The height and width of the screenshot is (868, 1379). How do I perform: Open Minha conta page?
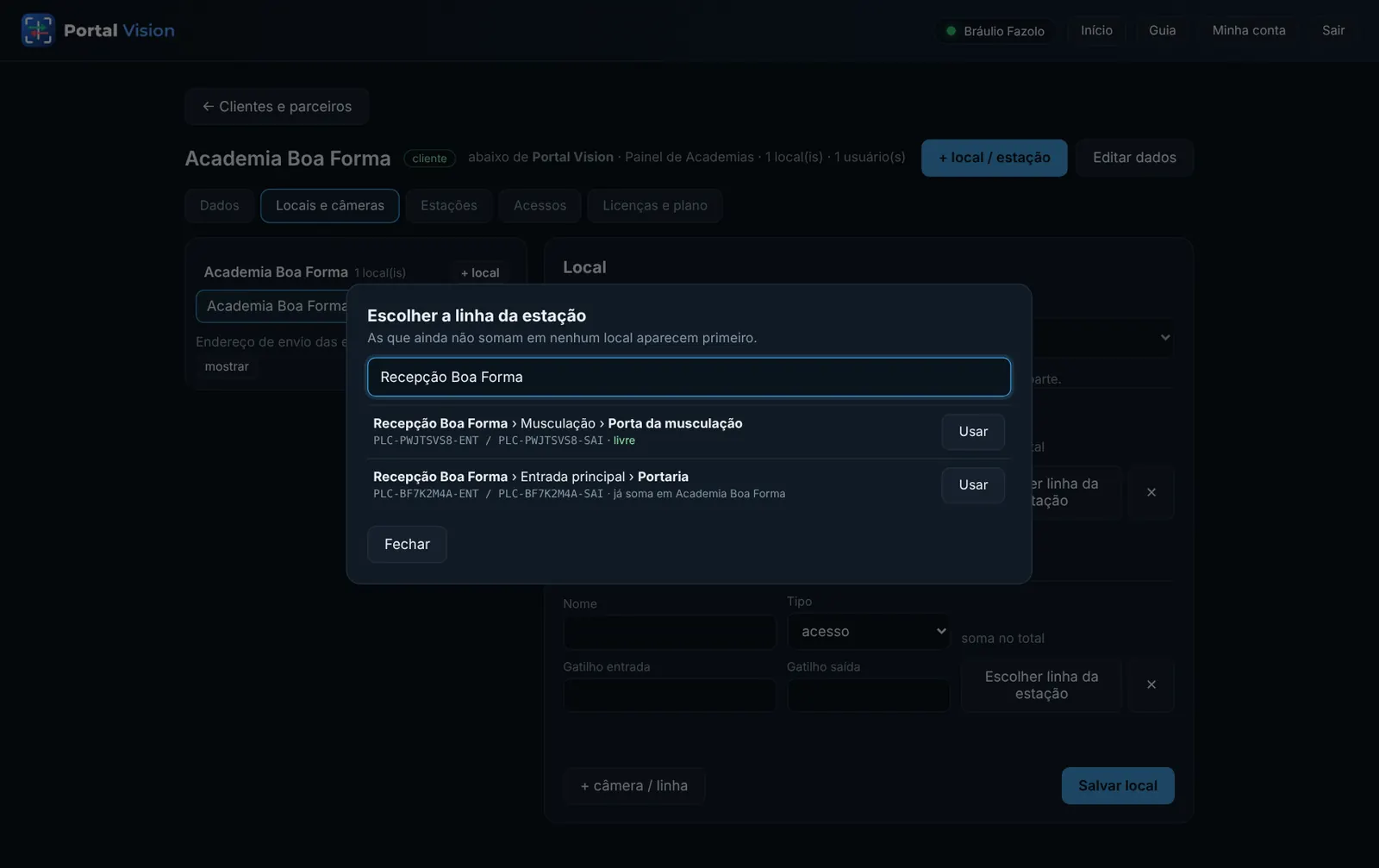click(1249, 31)
